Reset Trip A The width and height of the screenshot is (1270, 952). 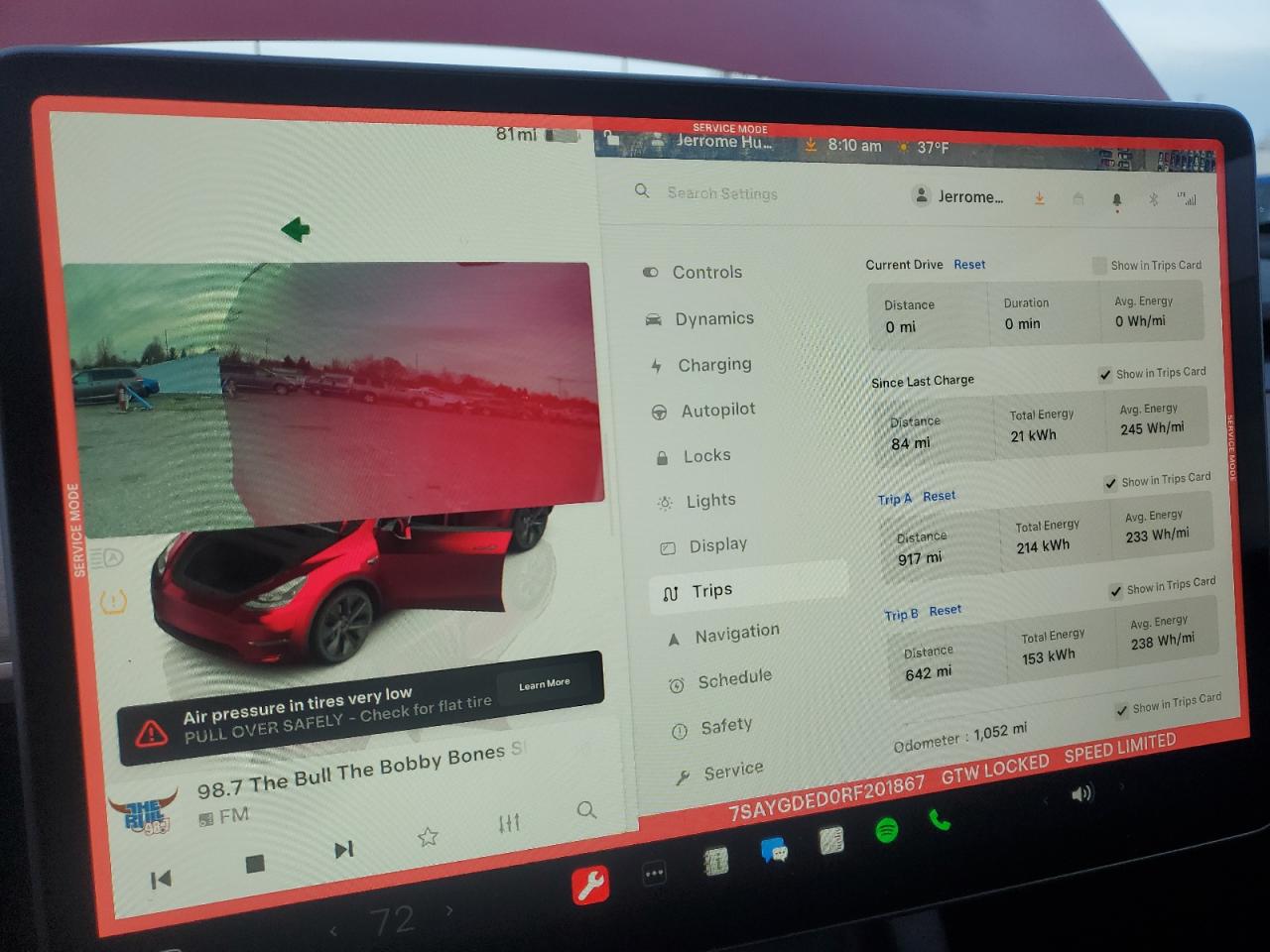[939, 496]
